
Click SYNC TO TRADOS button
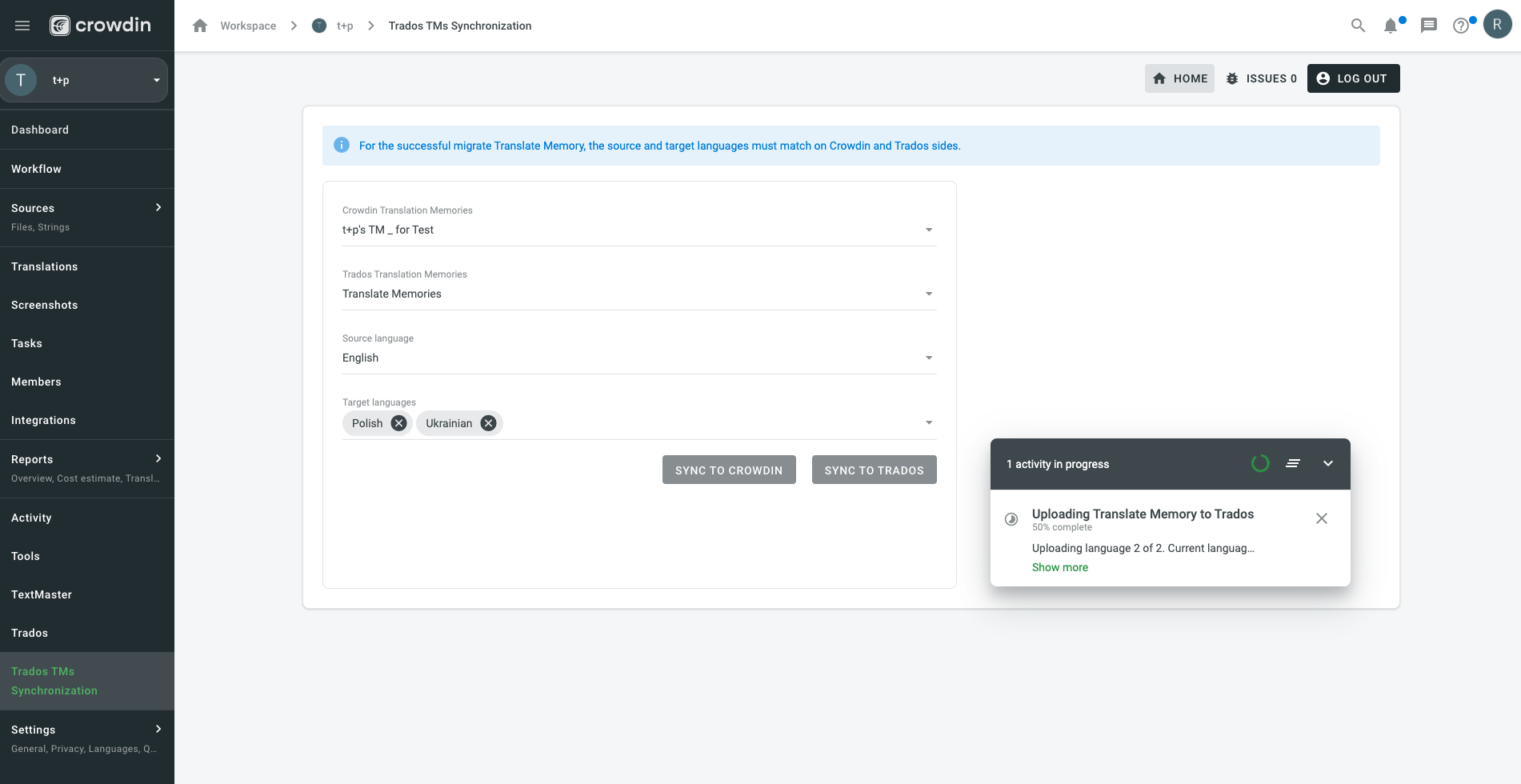[x=875, y=470]
